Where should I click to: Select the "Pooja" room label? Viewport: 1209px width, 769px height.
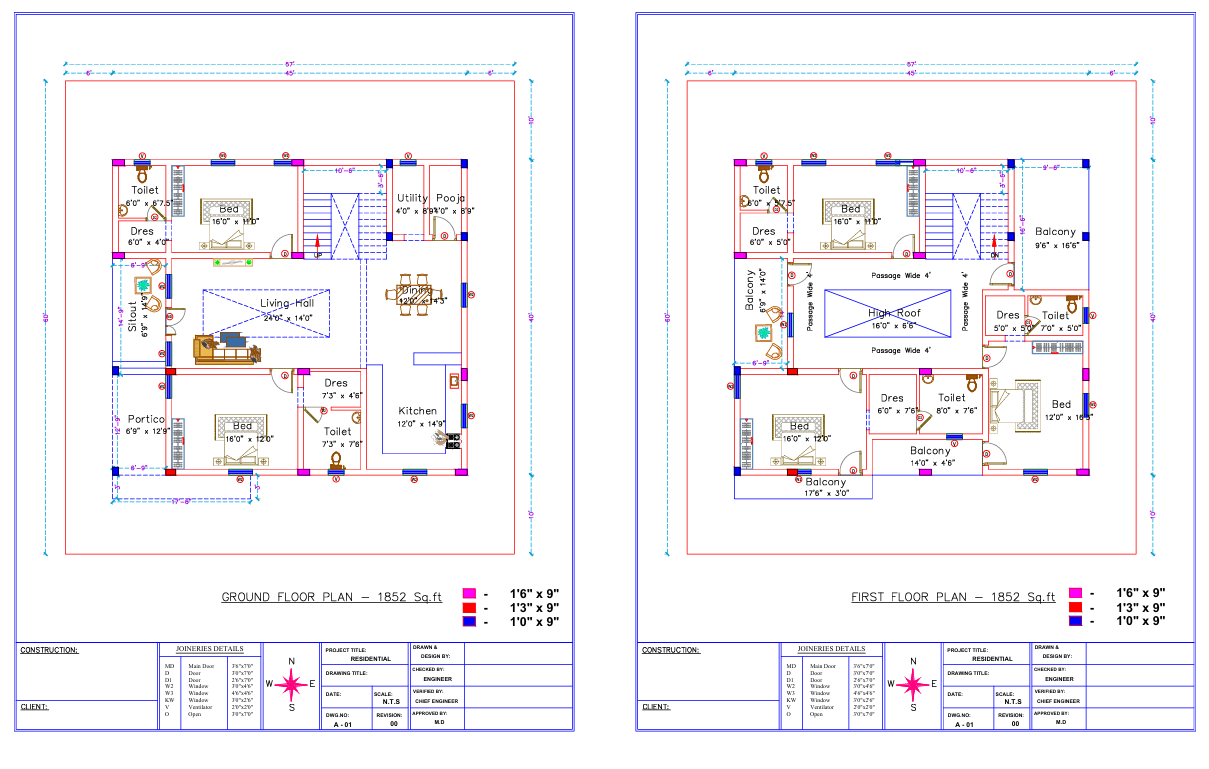point(451,198)
